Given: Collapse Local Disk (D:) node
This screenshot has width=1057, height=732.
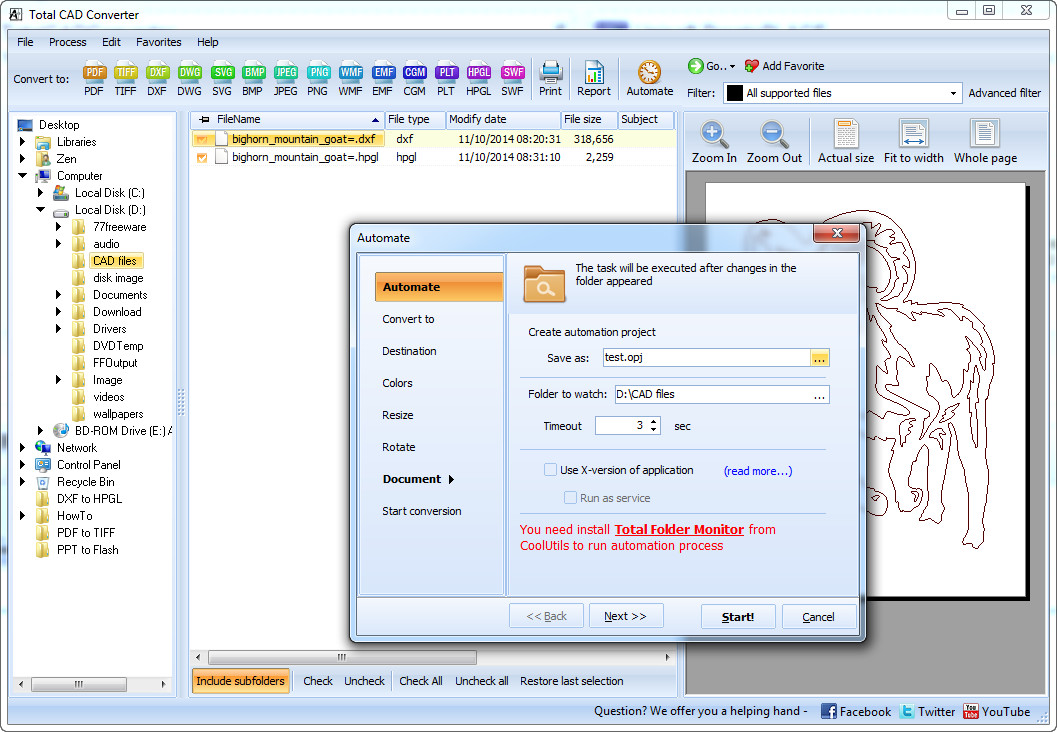Looking at the screenshot, I should coord(40,210).
